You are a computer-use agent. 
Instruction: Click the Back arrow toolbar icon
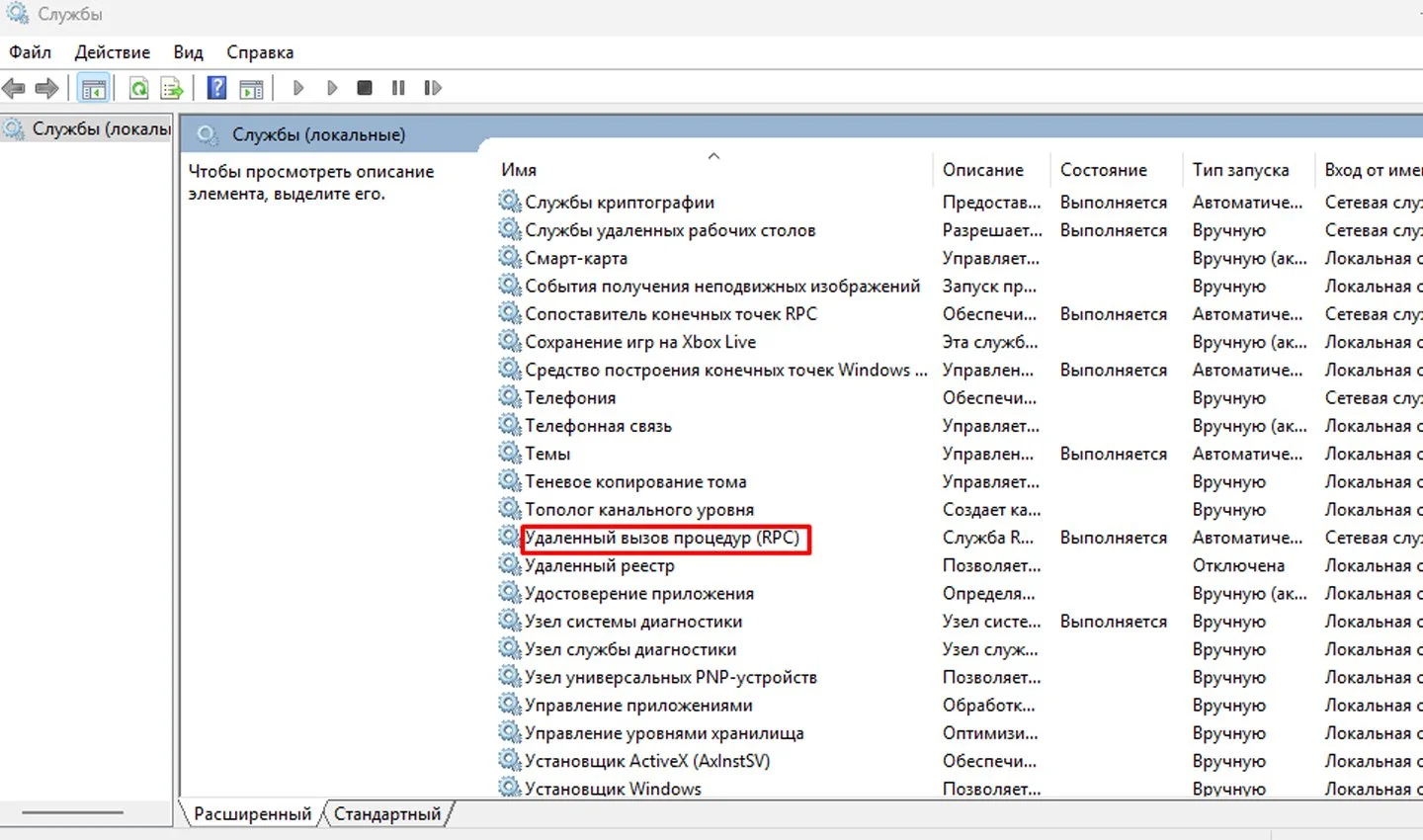pos(14,89)
